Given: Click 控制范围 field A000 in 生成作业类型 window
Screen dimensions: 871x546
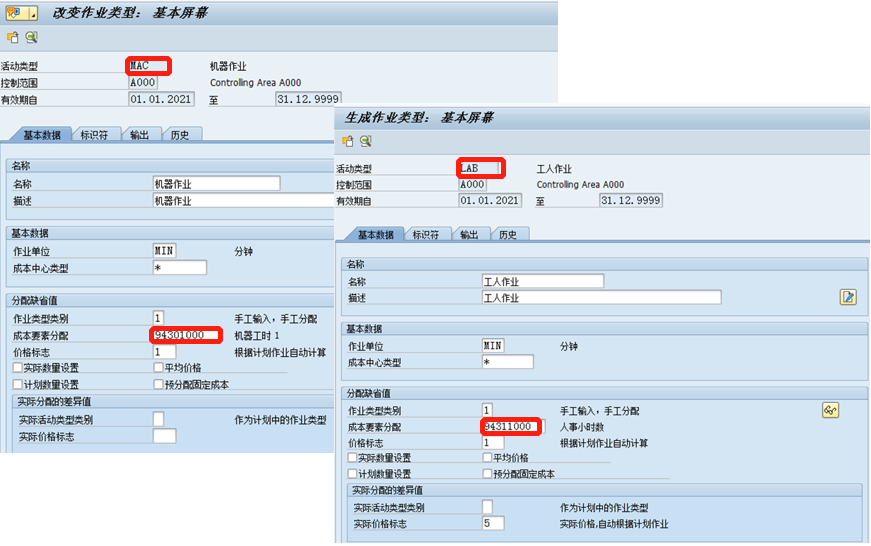Looking at the screenshot, I should (473, 184).
